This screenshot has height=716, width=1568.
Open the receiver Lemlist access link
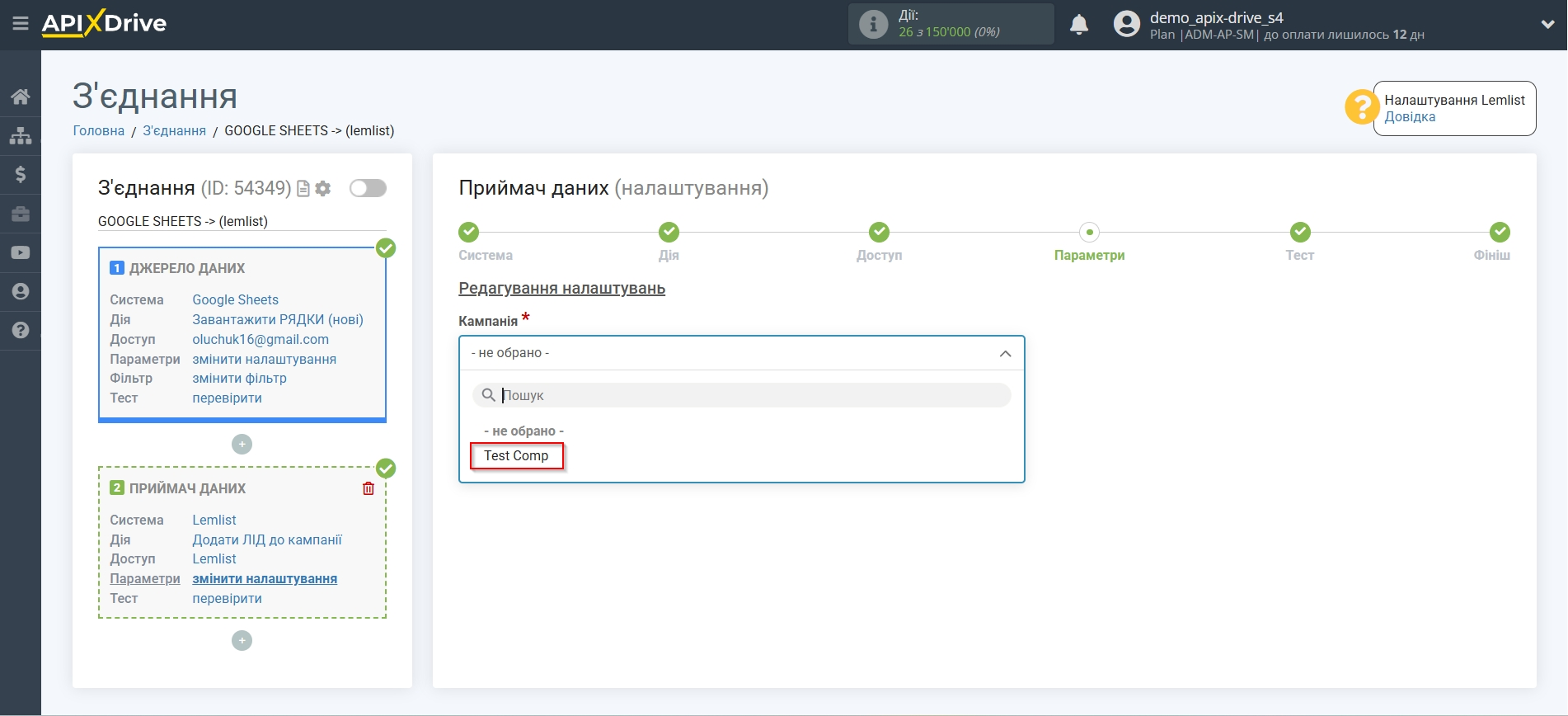(x=214, y=559)
